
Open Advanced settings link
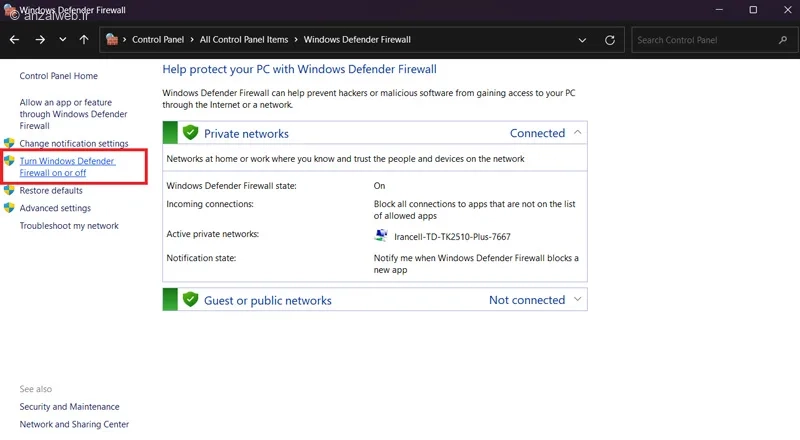(x=55, y=208)
